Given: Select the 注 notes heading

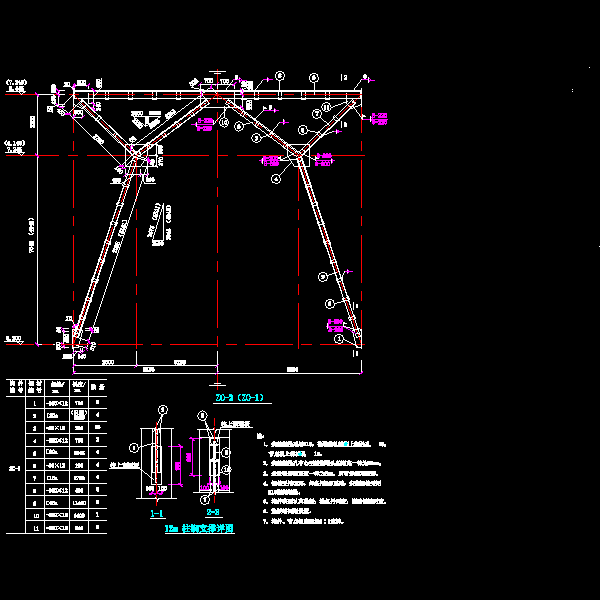Looking at the screenshot, I should coord(260,435).
